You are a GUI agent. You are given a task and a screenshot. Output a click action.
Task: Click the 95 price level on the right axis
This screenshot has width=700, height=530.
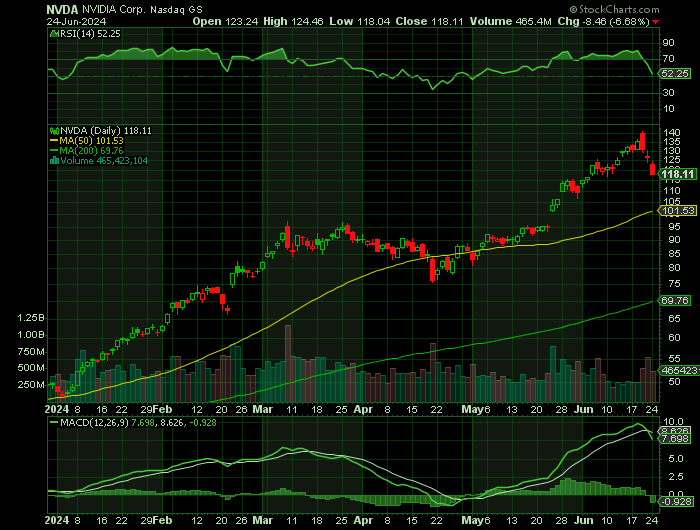point(674,227)
